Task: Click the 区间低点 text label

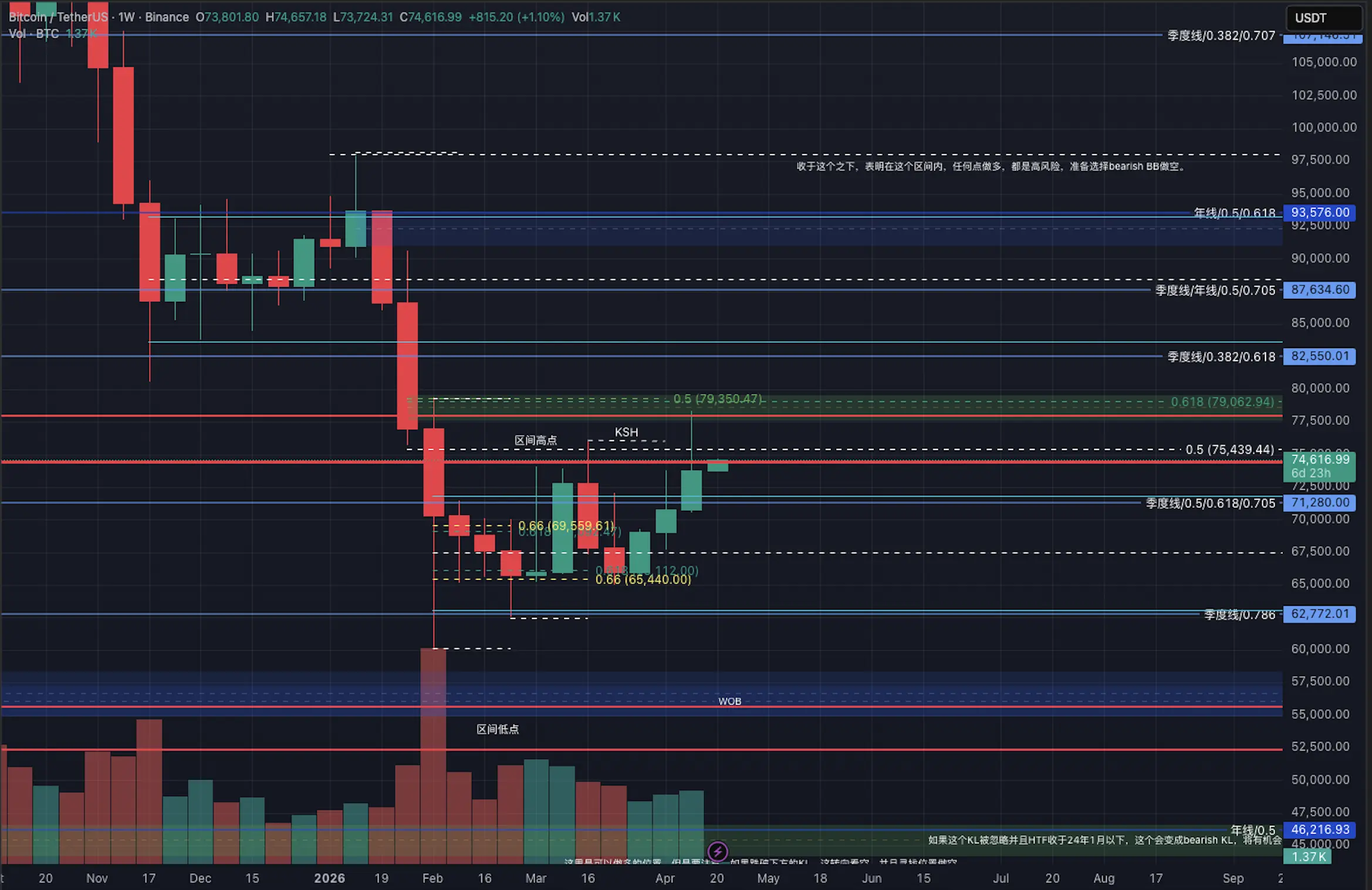Action: pos(497,729)
